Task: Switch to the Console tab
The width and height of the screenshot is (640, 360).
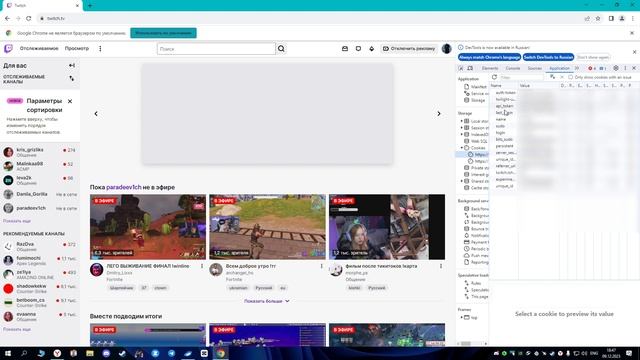Action: pos(513,68)
